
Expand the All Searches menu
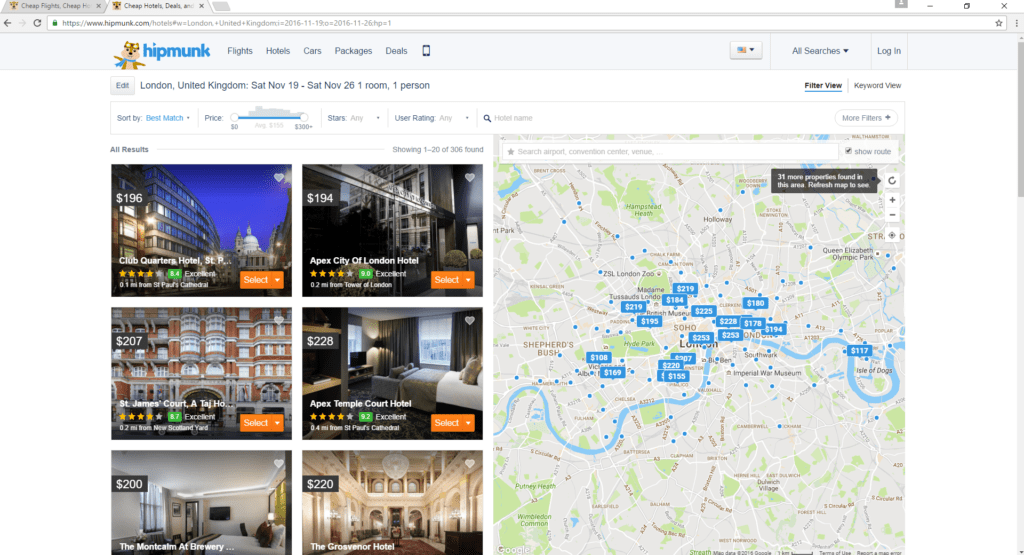click(x=820, y=51)
